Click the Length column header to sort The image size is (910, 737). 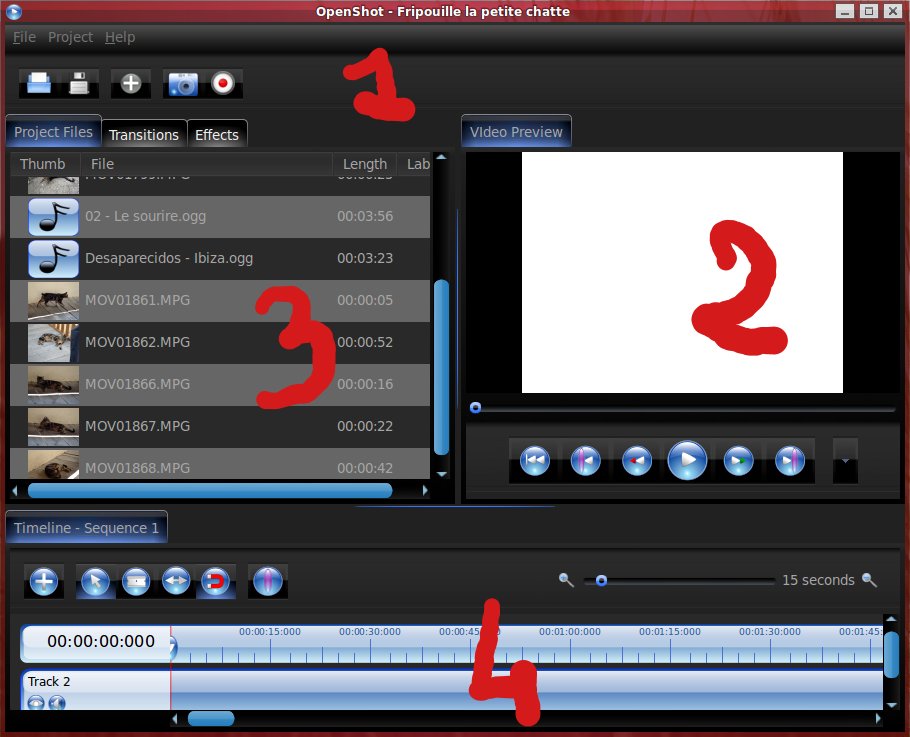pyautogui.click(x=364, y=164)
